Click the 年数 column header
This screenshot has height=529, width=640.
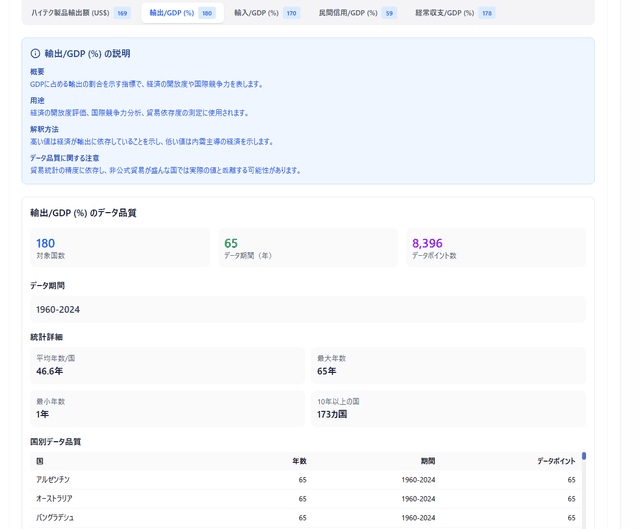click(x=298, y=461)
